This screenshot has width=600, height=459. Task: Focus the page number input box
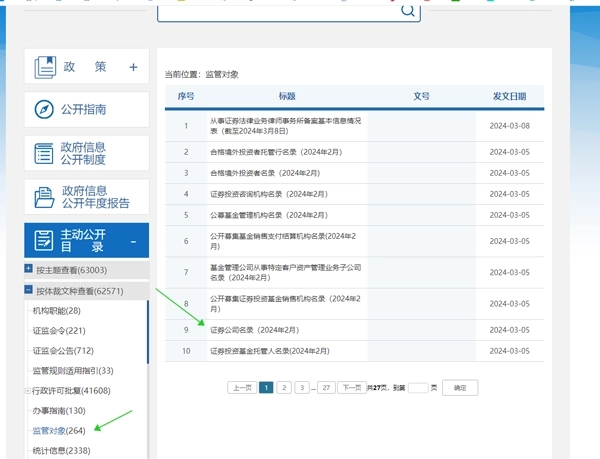click(x=417, y=387)
